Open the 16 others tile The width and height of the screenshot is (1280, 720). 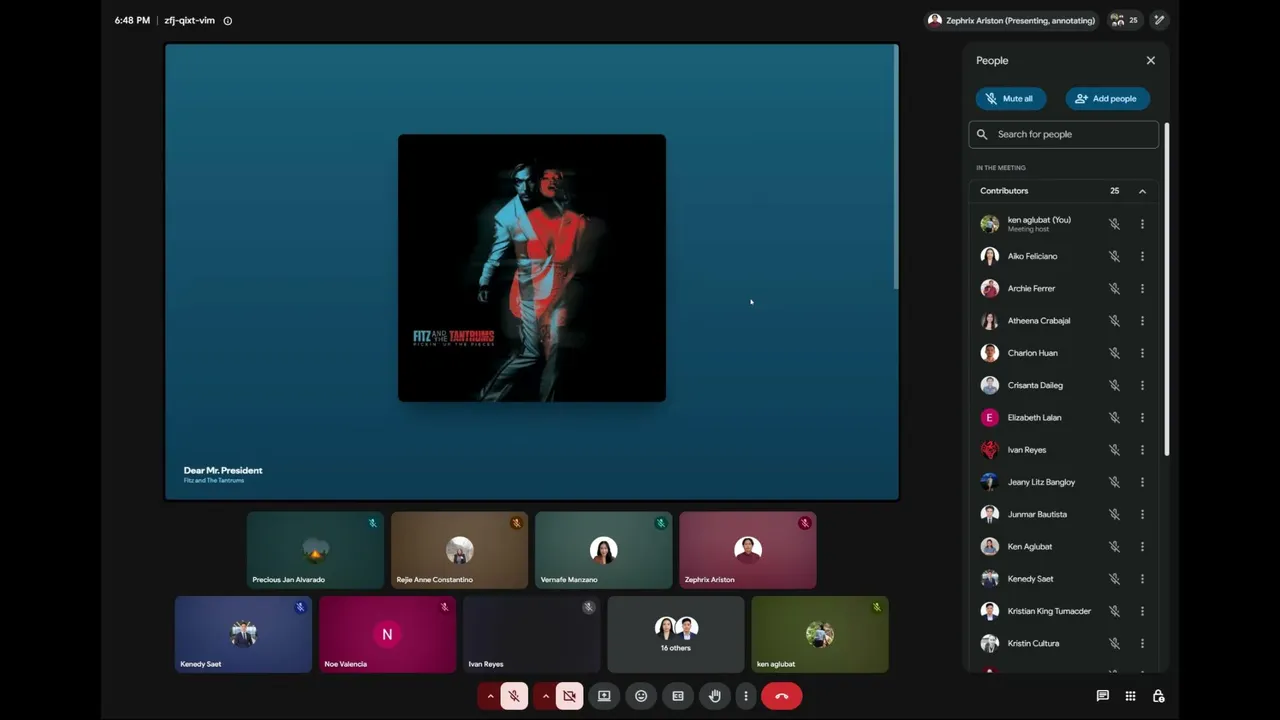tap(675, 634)
